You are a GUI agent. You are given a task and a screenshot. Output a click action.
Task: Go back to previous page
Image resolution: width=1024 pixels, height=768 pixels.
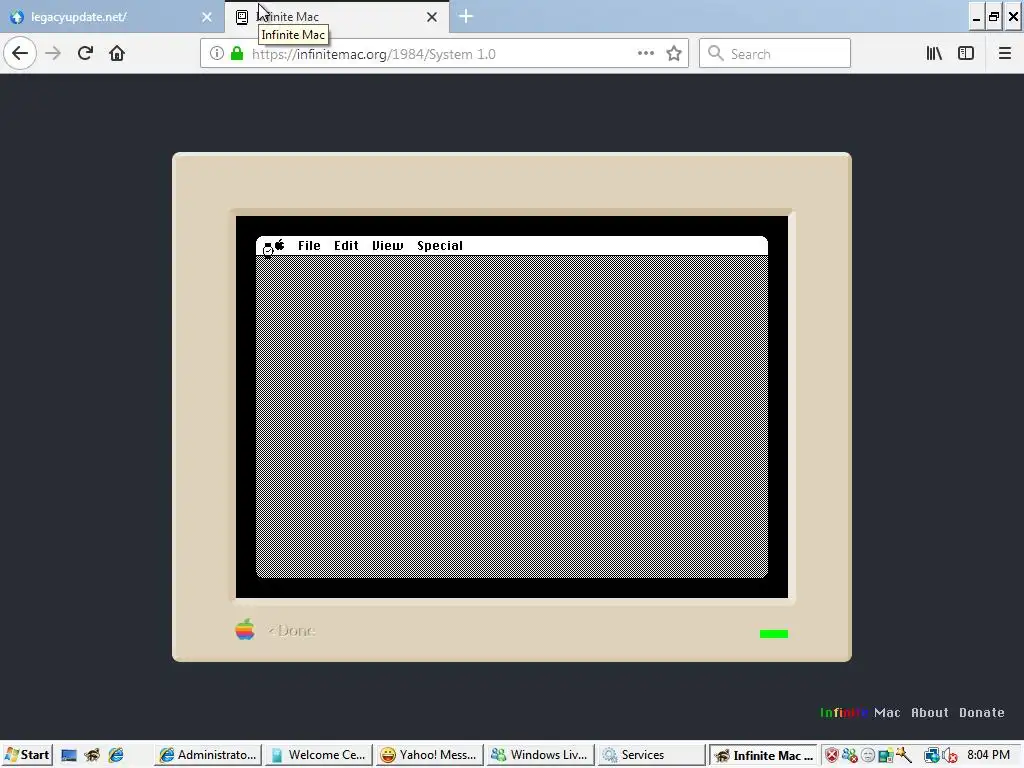(x=20, y=54)
